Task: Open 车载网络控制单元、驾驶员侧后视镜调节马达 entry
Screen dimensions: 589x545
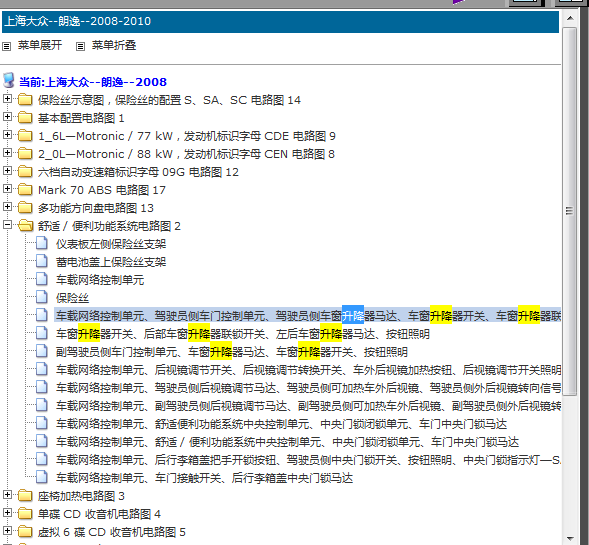Action: [308, 388]
